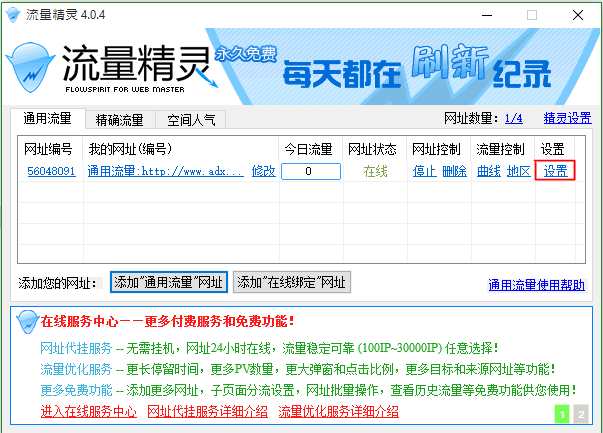The height and width of the screenshot is (433, 603).
Task: Open 进入在线服务中心 link
Action: coord(89,412)
